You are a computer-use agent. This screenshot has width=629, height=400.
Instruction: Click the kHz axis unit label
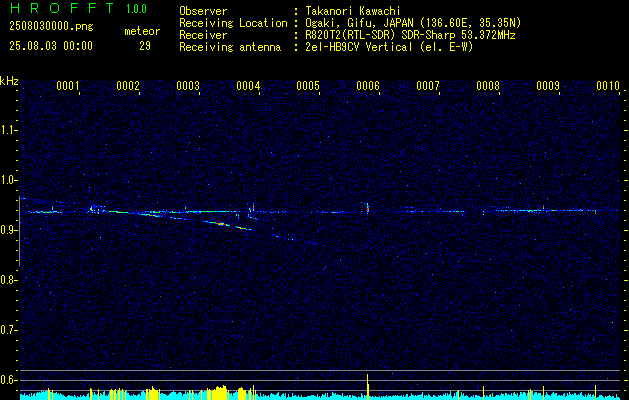[9, 81]
